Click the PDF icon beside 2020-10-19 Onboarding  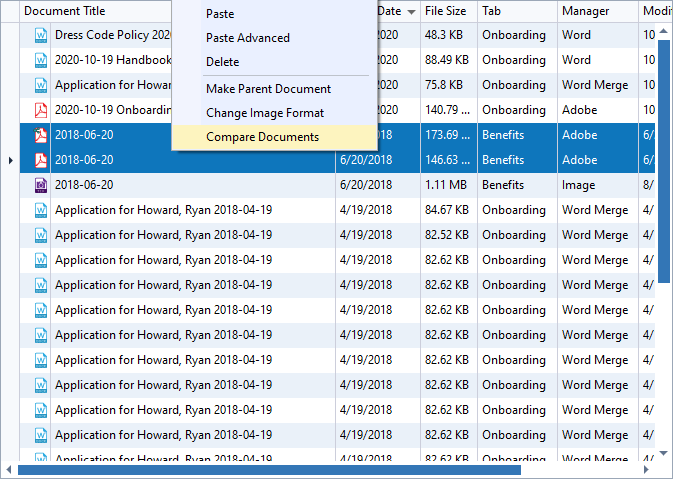click(x=41, y=110)
